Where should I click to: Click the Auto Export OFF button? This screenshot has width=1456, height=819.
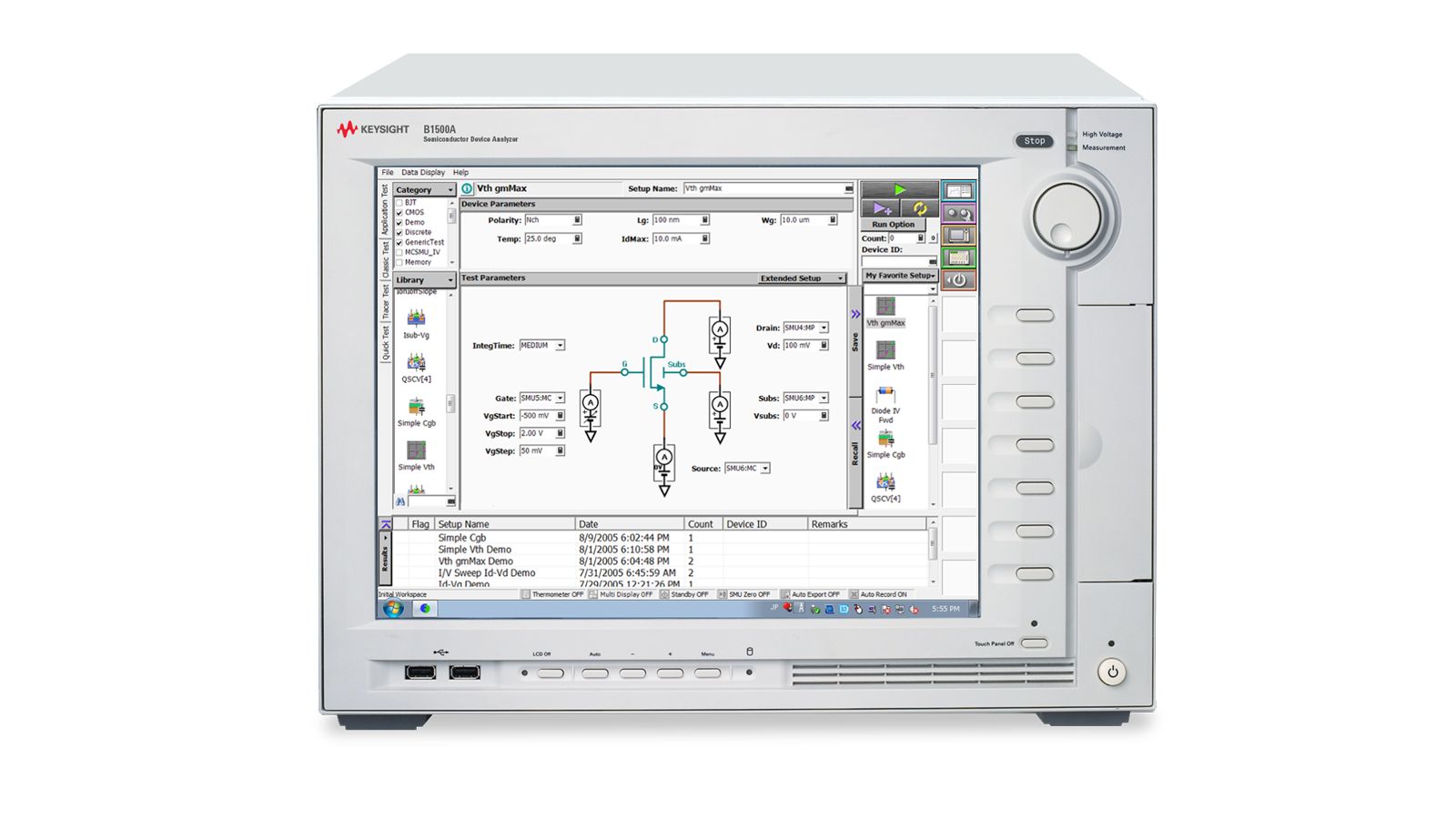811,594
